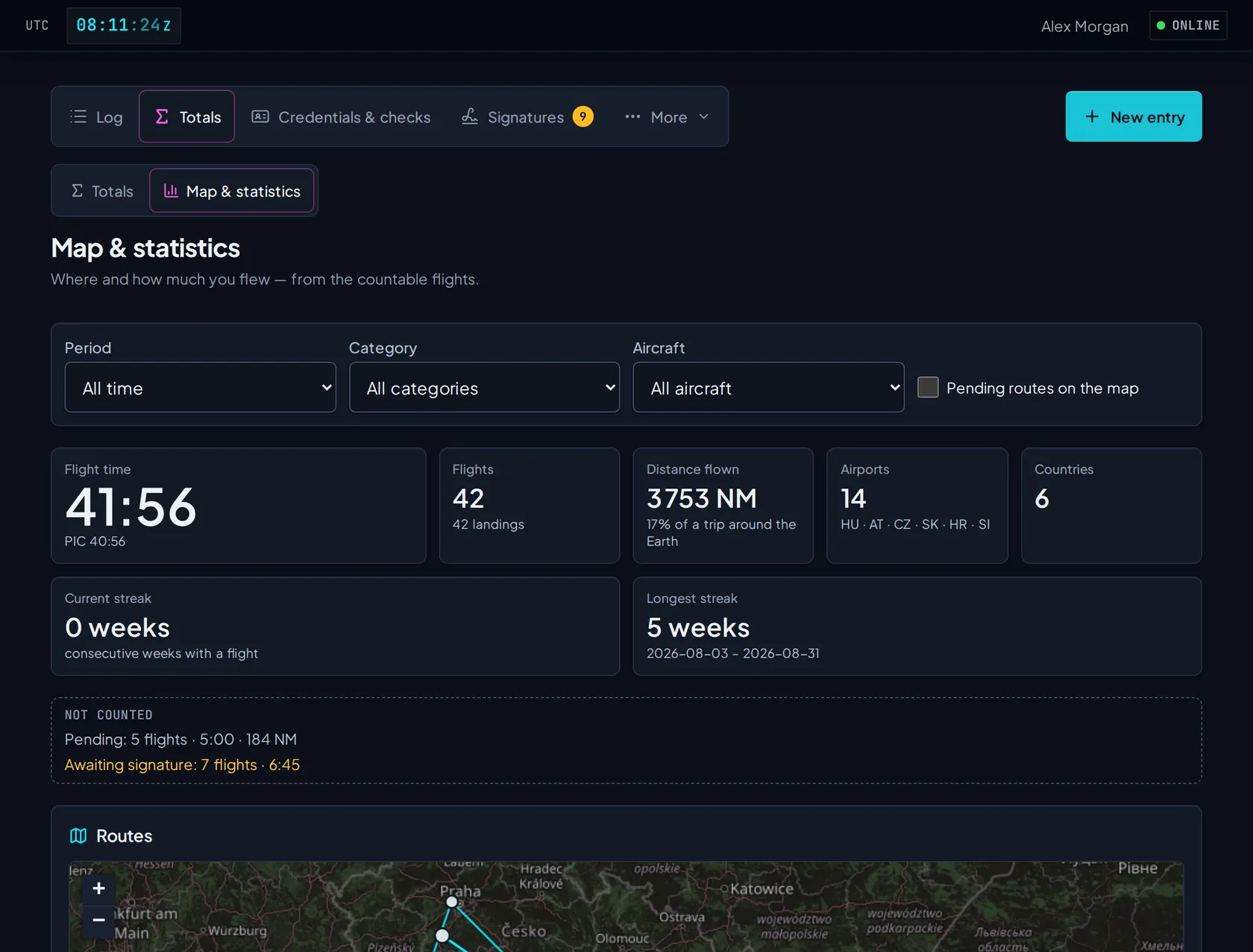Click the Praha waypoint on map

[x=452, y=902]
